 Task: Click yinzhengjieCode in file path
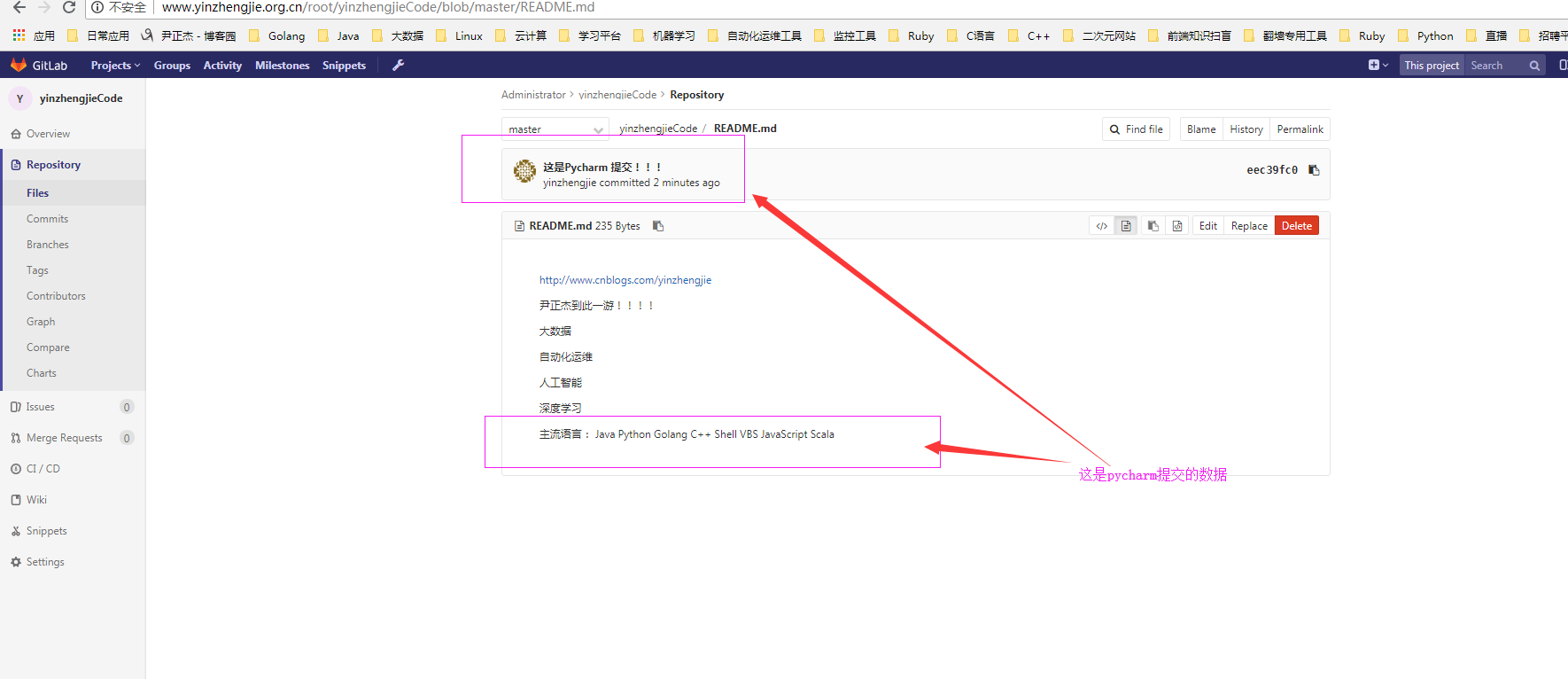point(658,129)
